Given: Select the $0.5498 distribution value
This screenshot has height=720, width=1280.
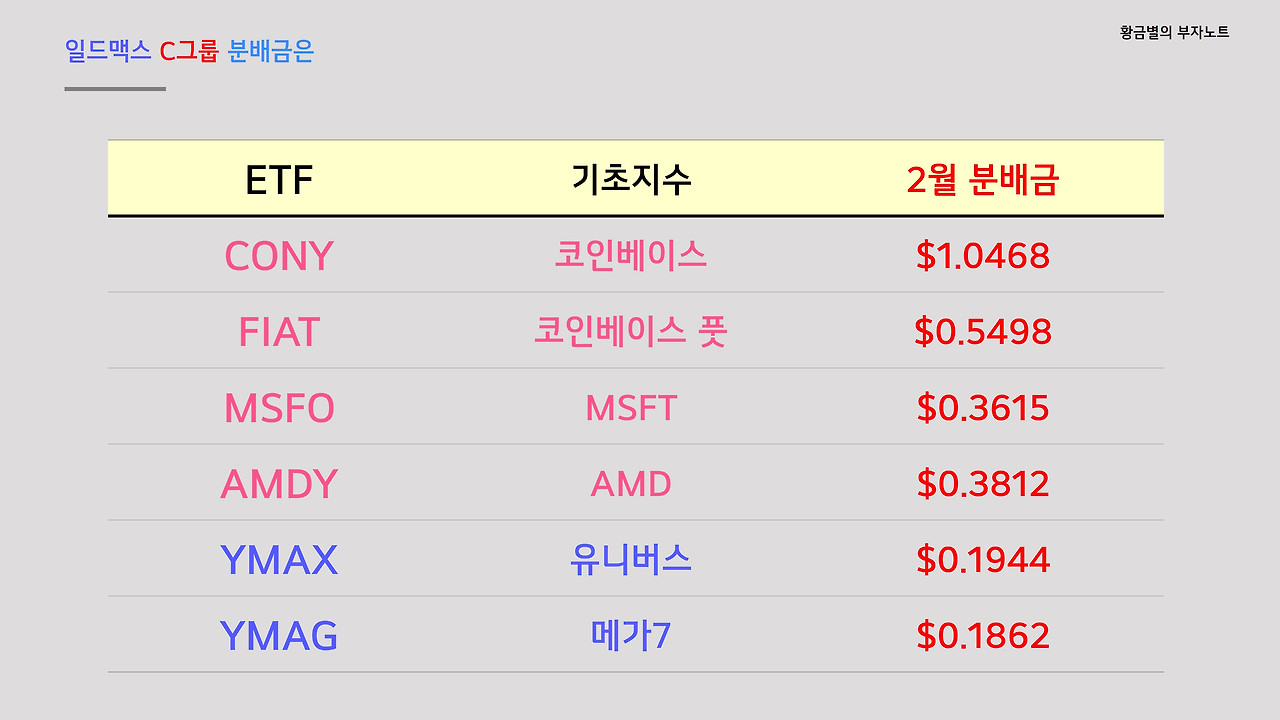Looking at the screenshot, I should pos(982,332).
